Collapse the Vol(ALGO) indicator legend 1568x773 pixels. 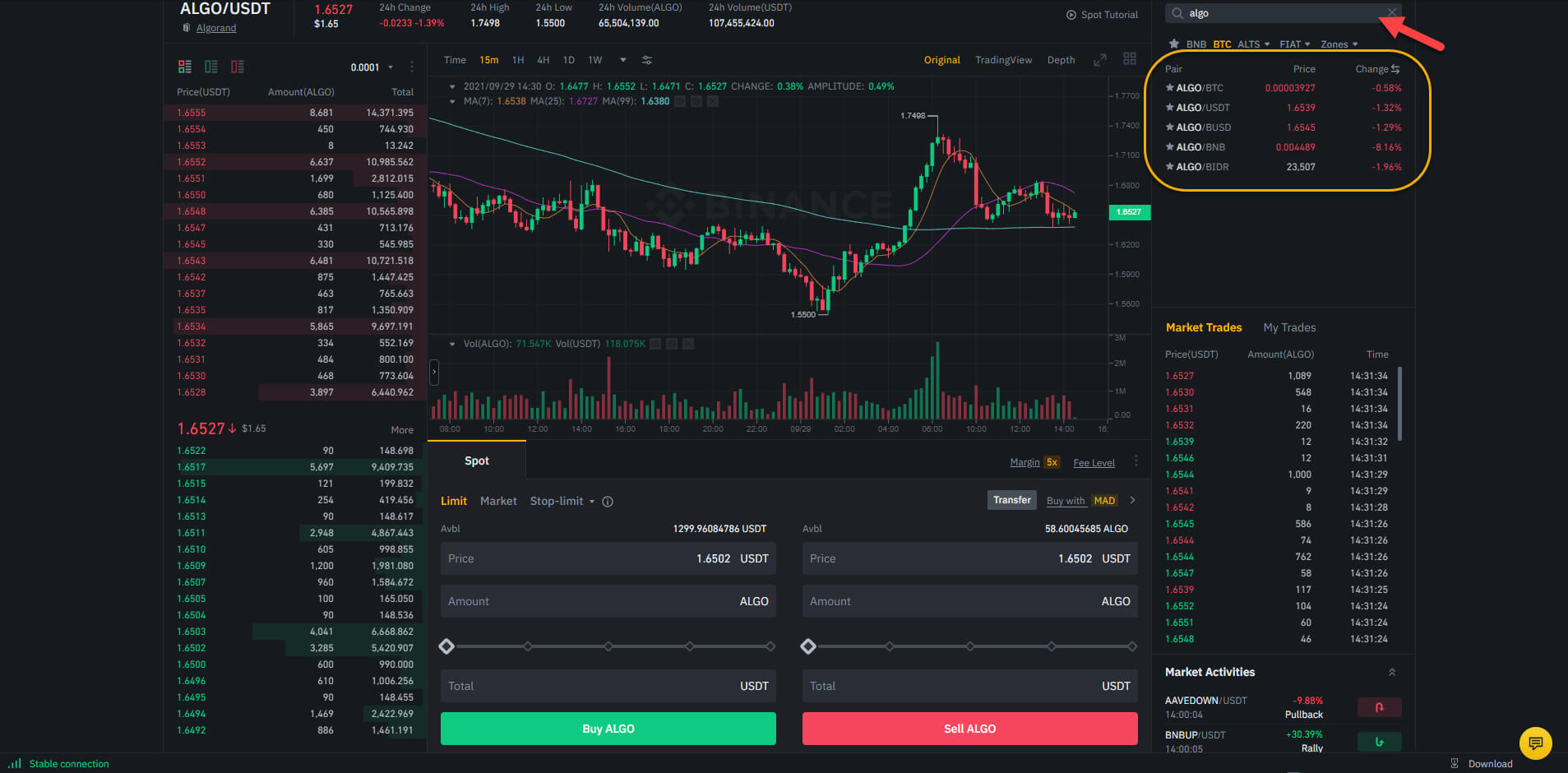point(452,344)
